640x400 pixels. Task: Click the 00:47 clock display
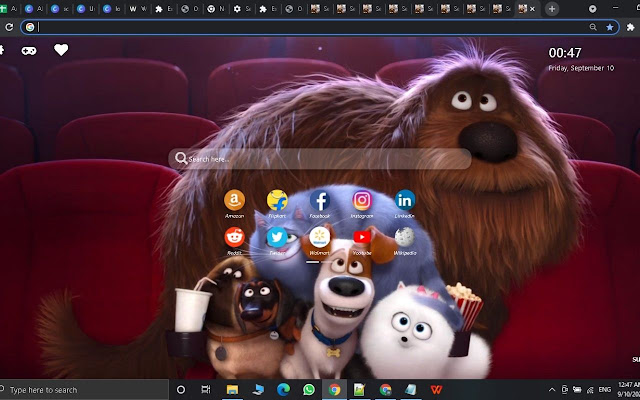(x=565, y=53)
